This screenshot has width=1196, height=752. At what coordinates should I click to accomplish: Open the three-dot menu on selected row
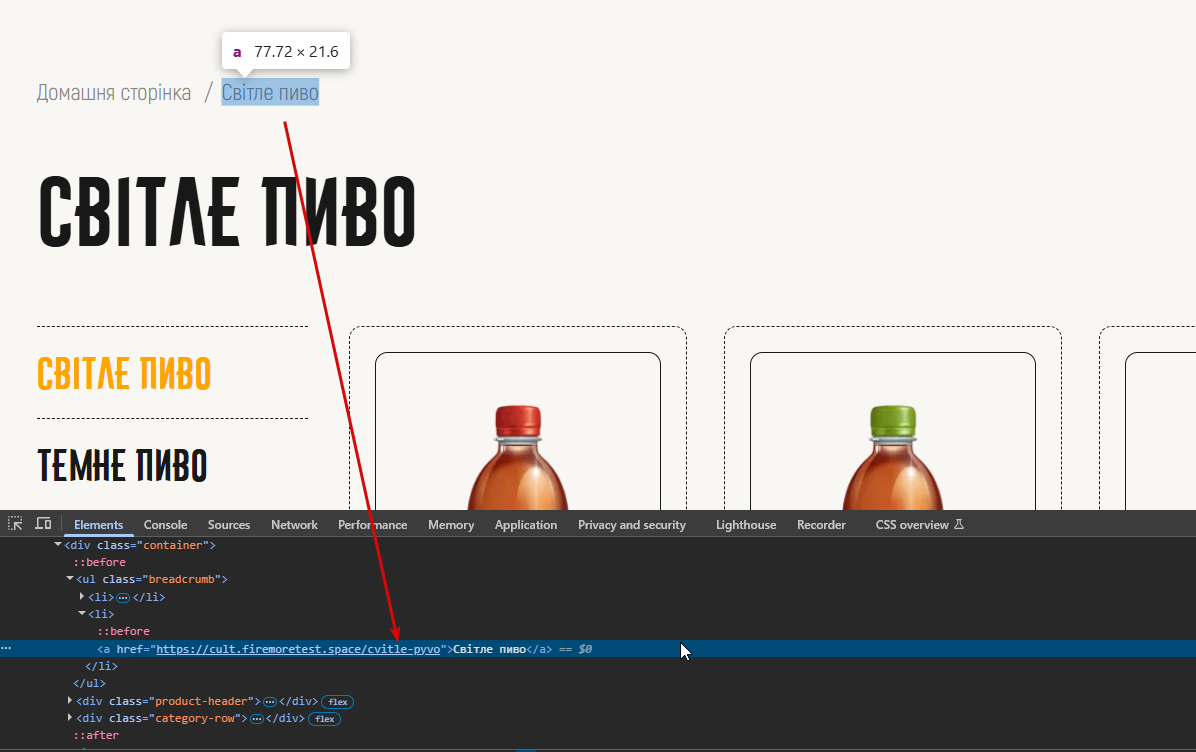pyautogui.click(x=6, y=648)
